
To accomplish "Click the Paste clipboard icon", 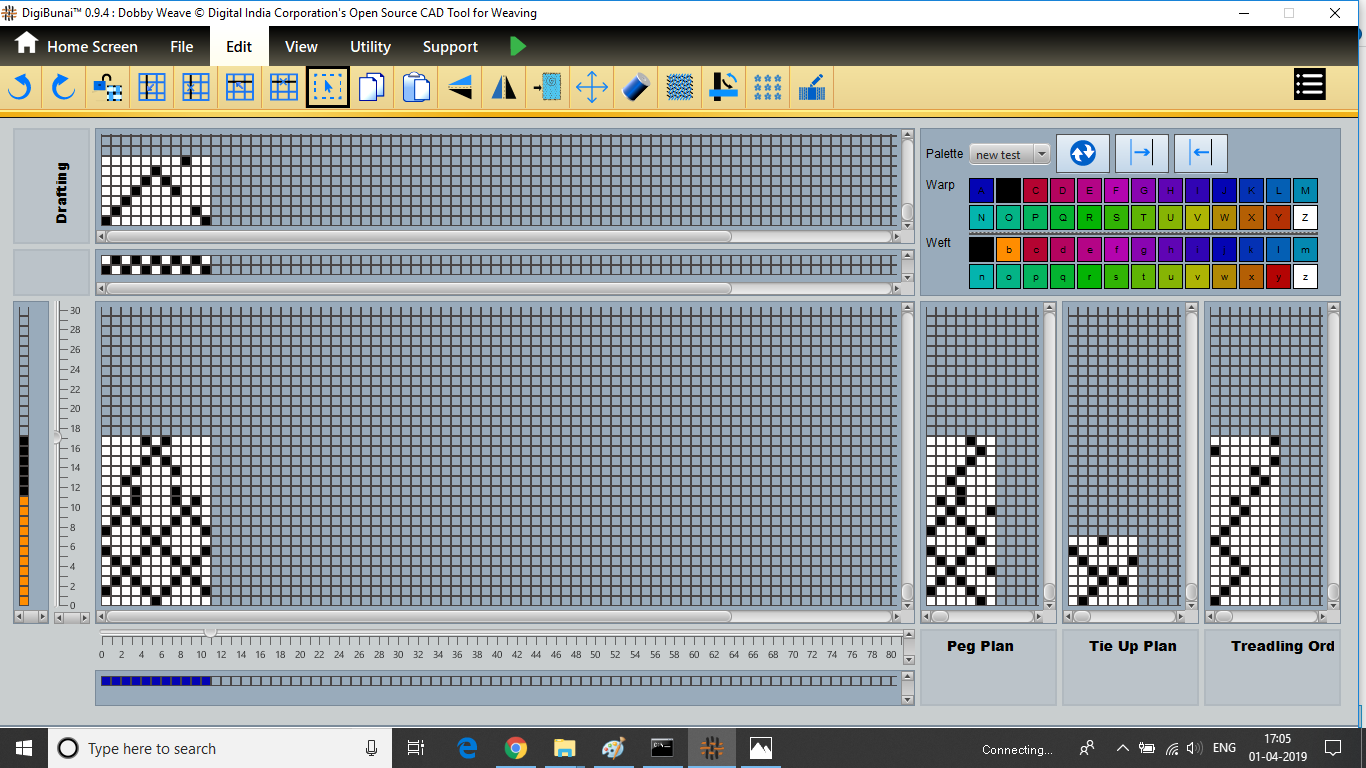I will click(416, 88).
